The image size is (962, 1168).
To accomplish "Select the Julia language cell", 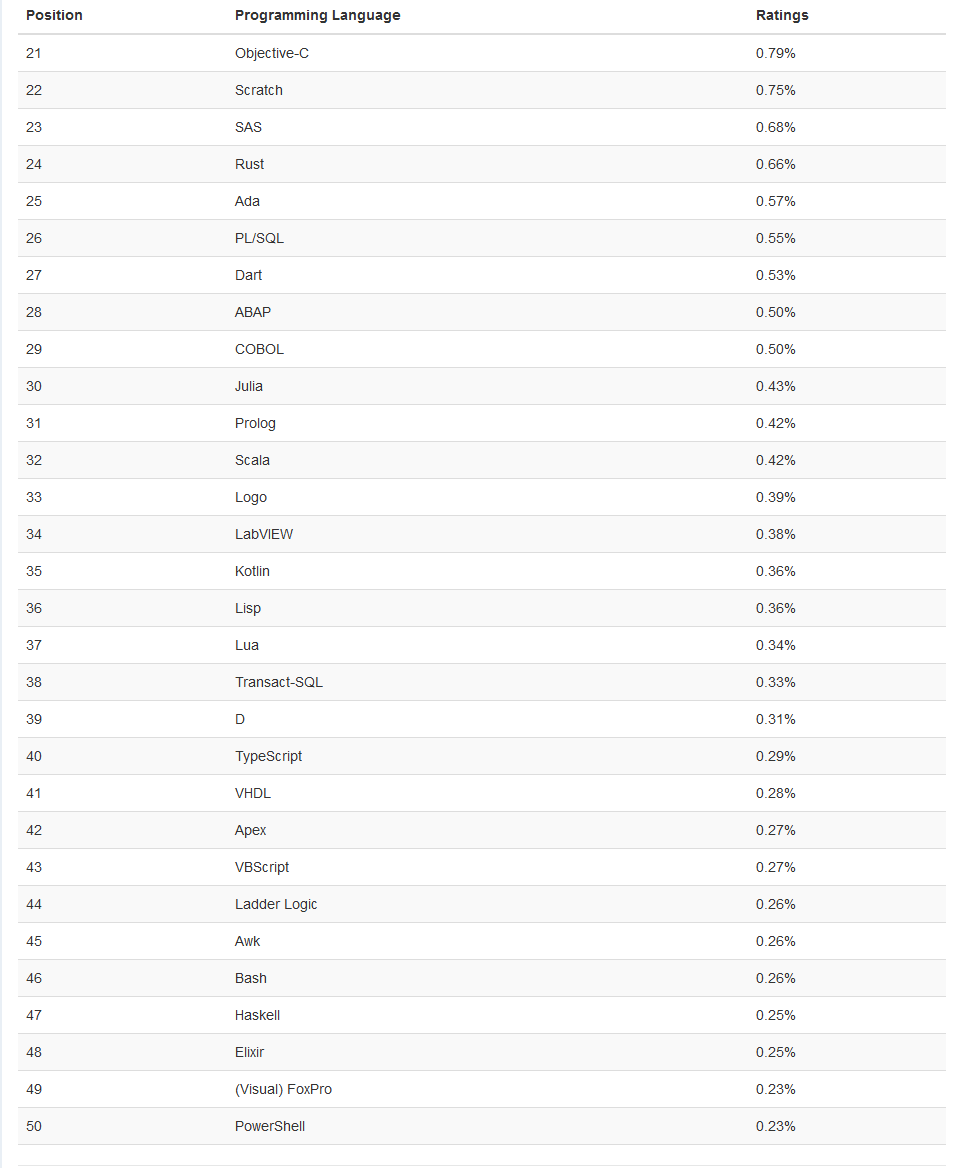I will click(249, 386).
